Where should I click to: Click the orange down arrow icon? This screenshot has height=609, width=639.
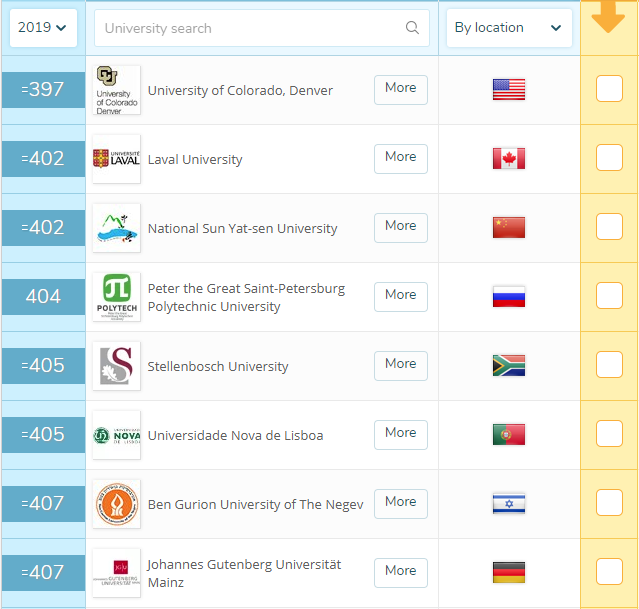[x=608, y=17]
